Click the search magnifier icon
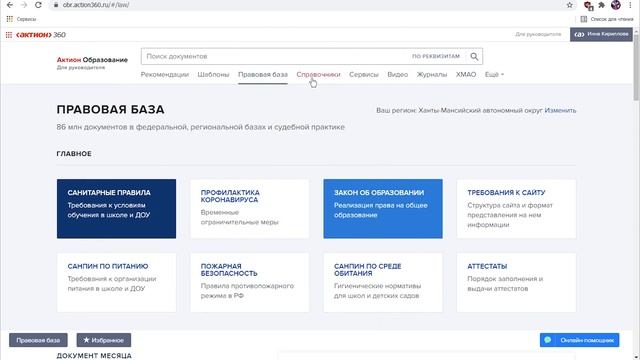Screen dimensions: 640x360 (x=474, y=56)
